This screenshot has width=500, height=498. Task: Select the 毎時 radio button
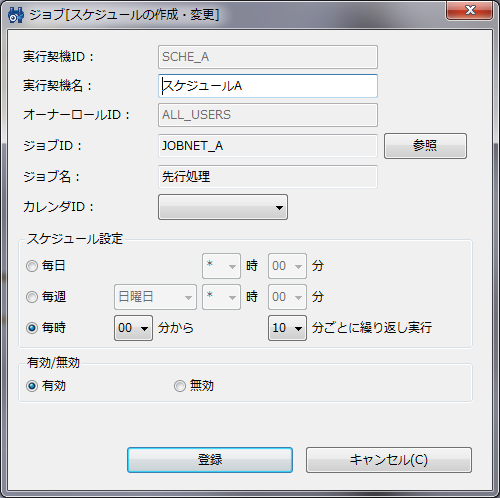(32, 328)
